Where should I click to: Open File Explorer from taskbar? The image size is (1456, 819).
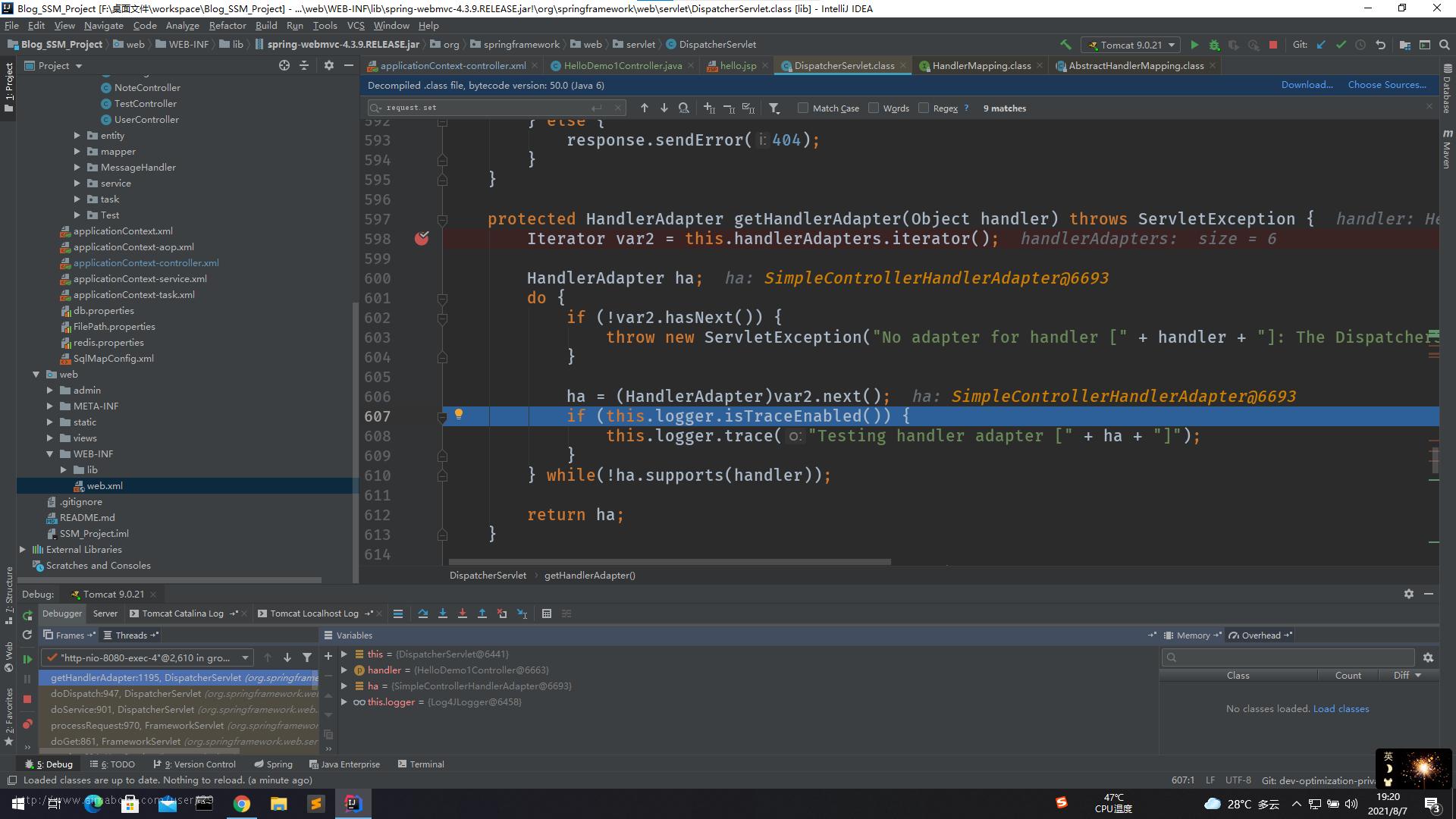coord(279,804)
